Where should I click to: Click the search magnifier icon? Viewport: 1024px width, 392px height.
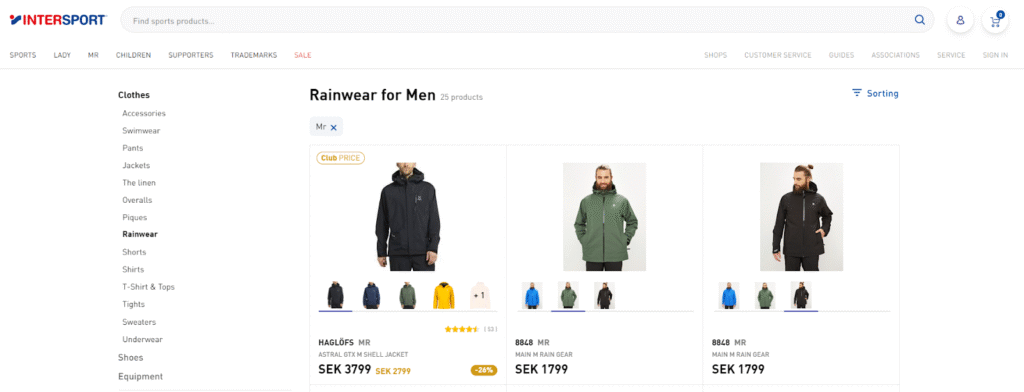point(920,20)
